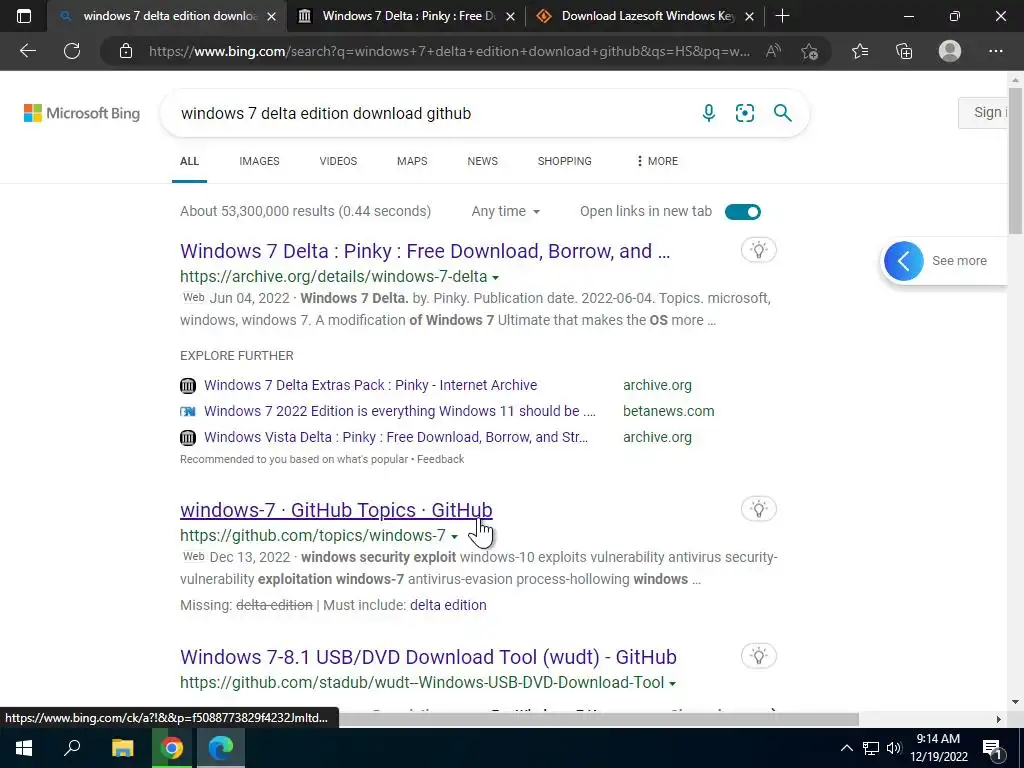Expand dropdown arrow next to archive.org URL
The image size is (1024, 768).
click(x=495, y=278)
